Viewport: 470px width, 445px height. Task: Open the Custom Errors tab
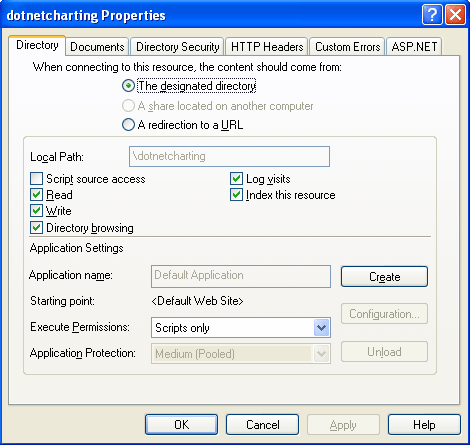click(348, 47)
